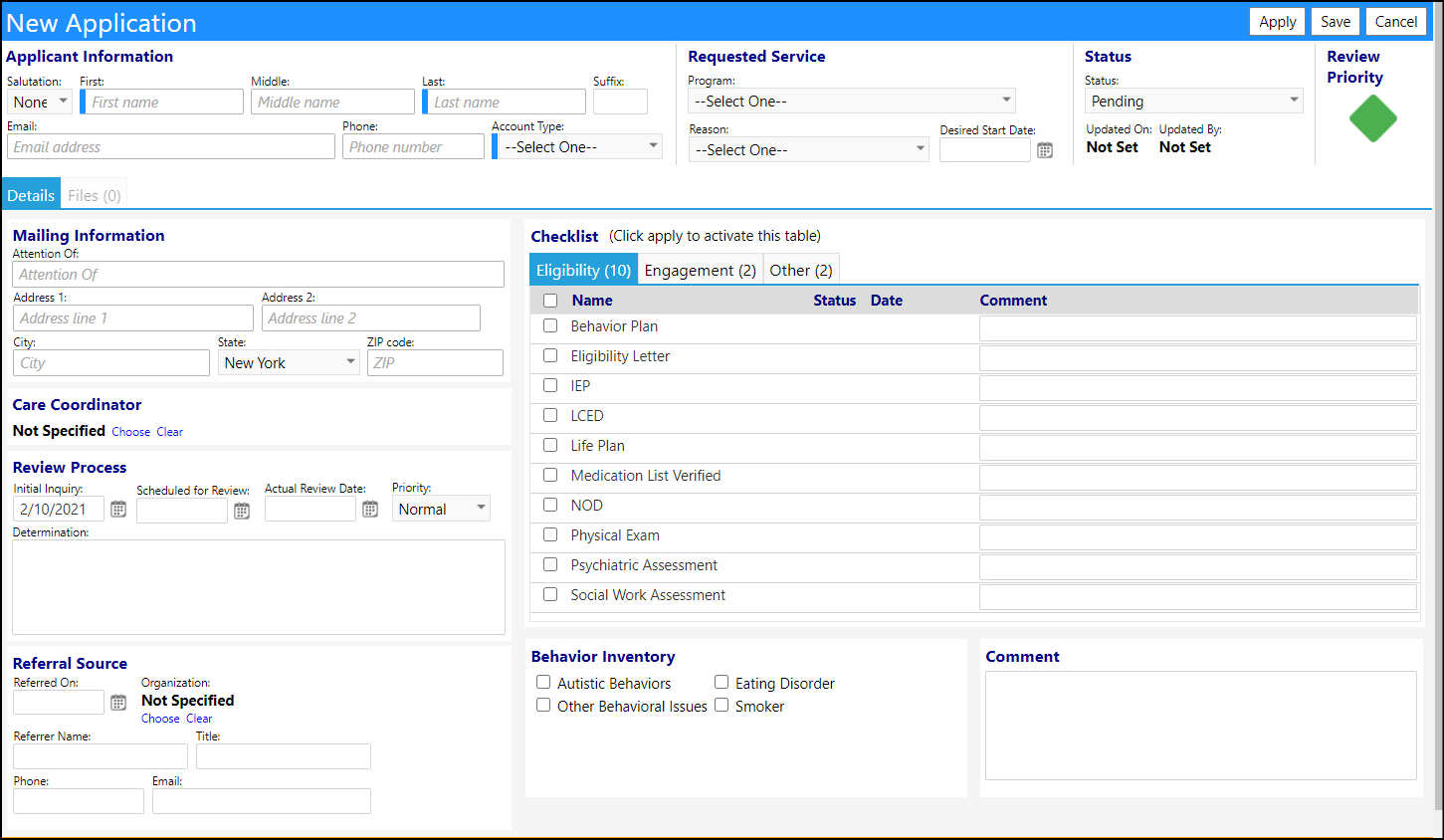Screen dimensions: 1444x840
Task: Focus the Address line 2 field
Action: tap(371, 317)
